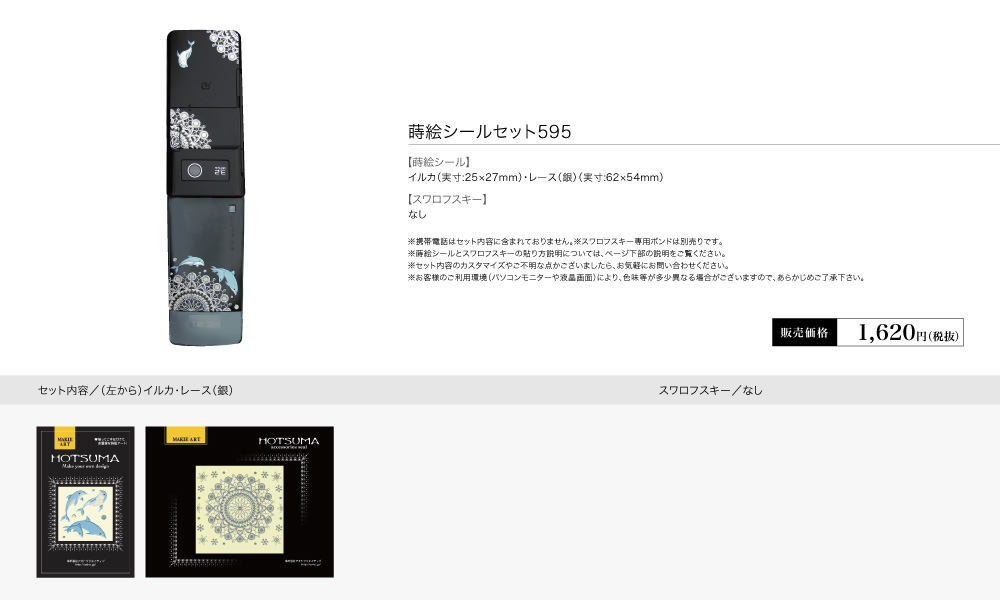Open the lace seal package thumbnail
Viewport: 1000px width, 600px height.
coord(240,502)
